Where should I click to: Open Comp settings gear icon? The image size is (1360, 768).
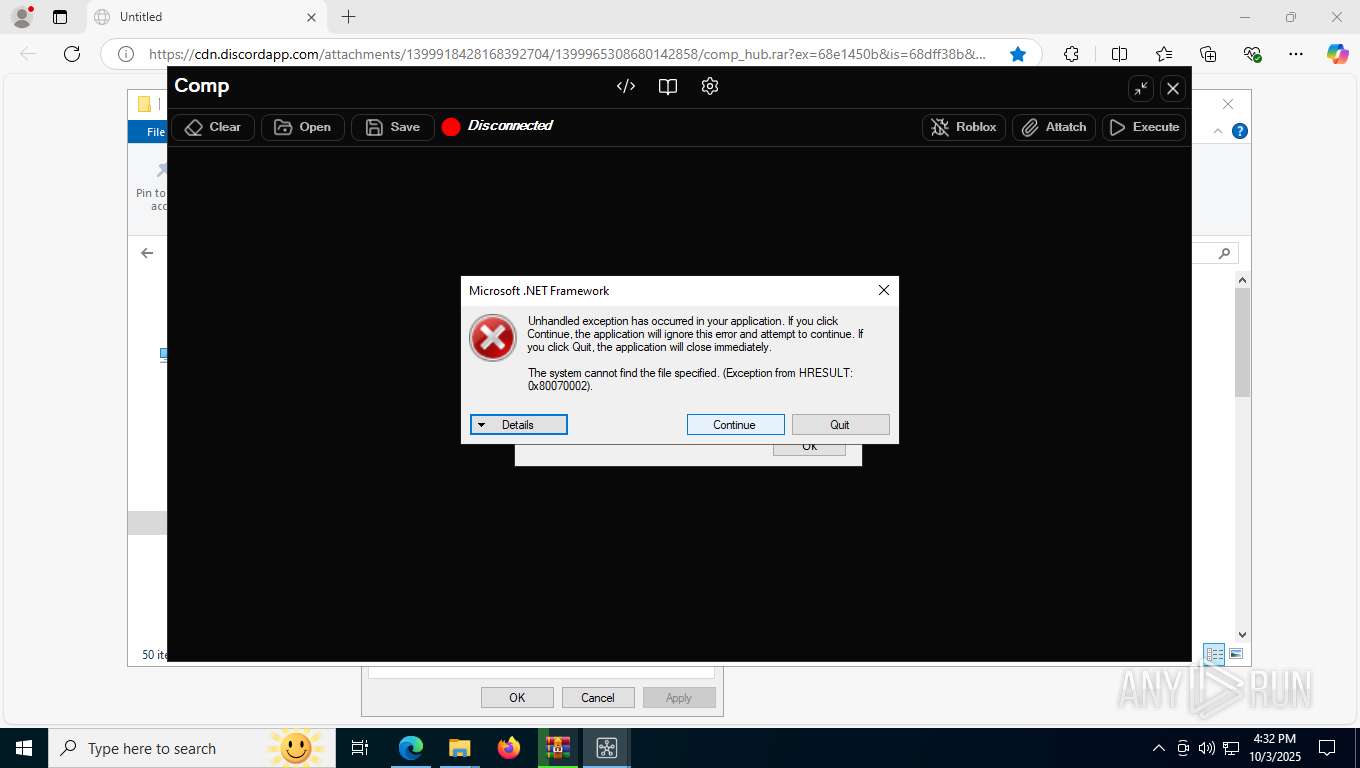pos(710,86)
